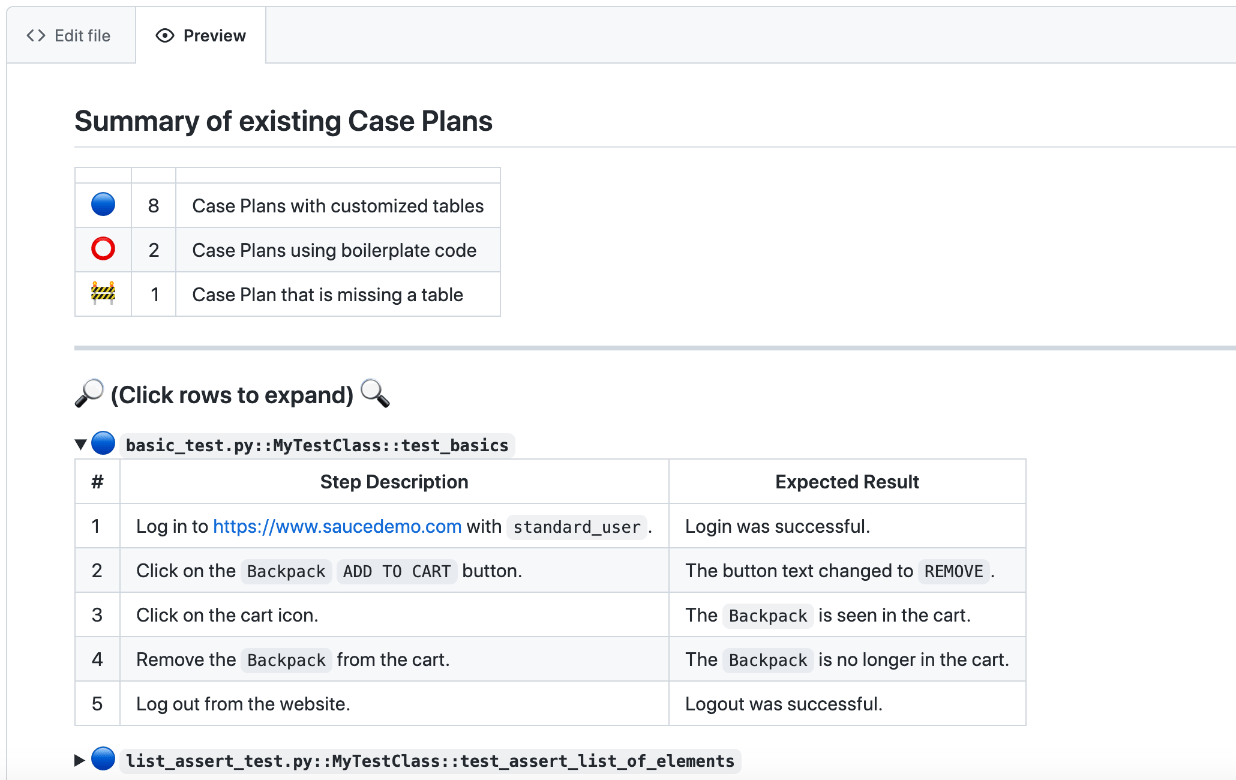Click the Expected Result column header
The width and height of the screenshot is (1236, 780).
[x=846, y=481]
